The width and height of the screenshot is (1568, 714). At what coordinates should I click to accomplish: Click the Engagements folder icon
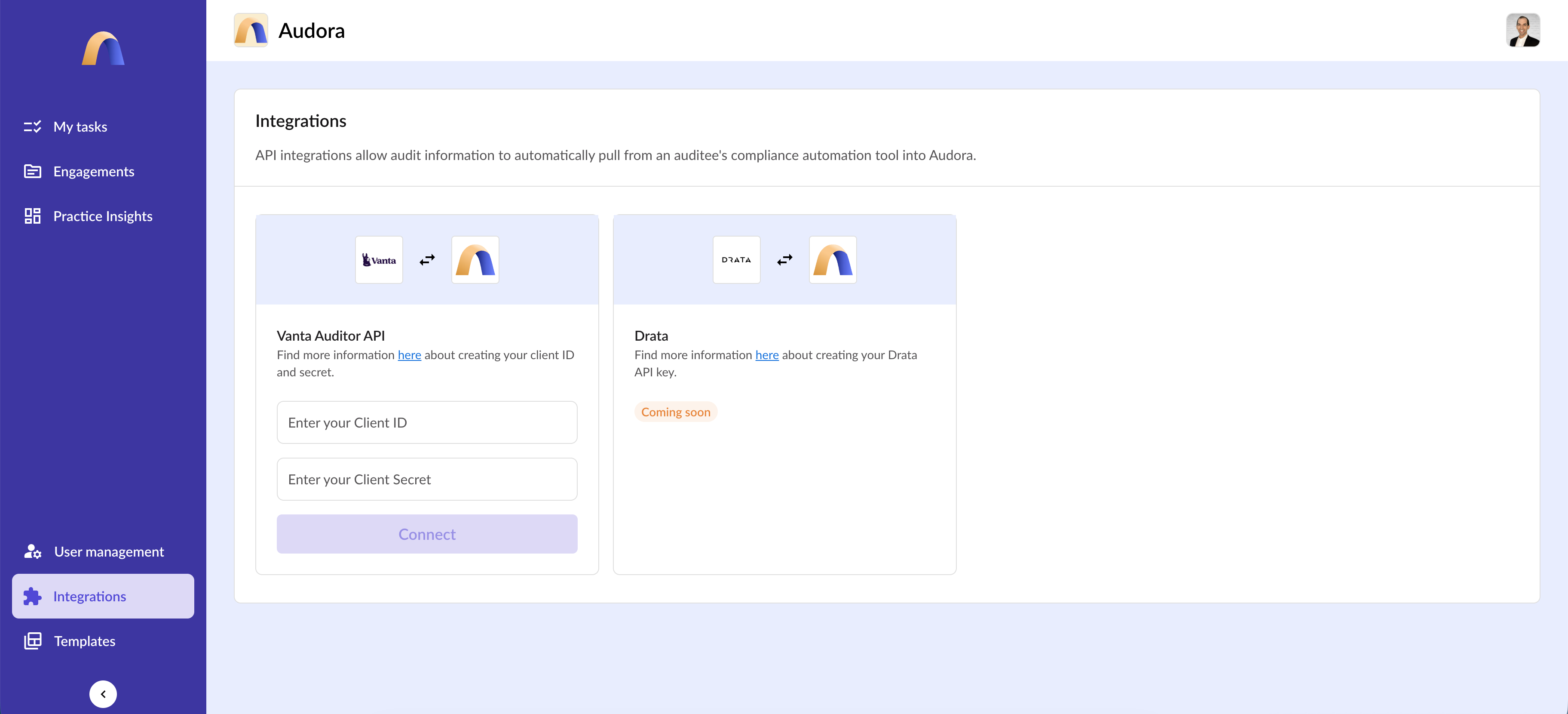(32, 171)
